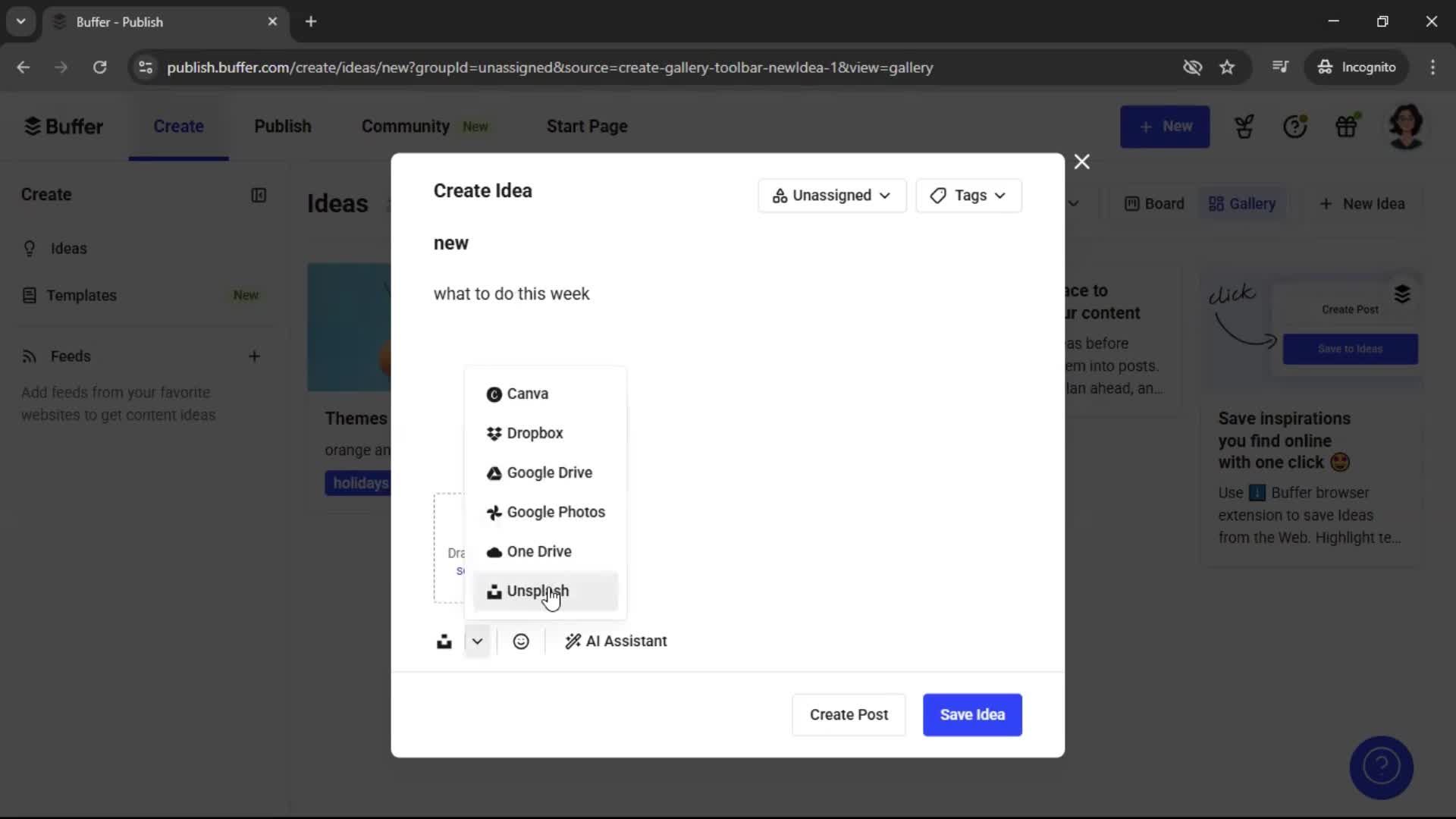
Task: Open the Unassigned channel dropdown
Action: click(x=831, y=195)
